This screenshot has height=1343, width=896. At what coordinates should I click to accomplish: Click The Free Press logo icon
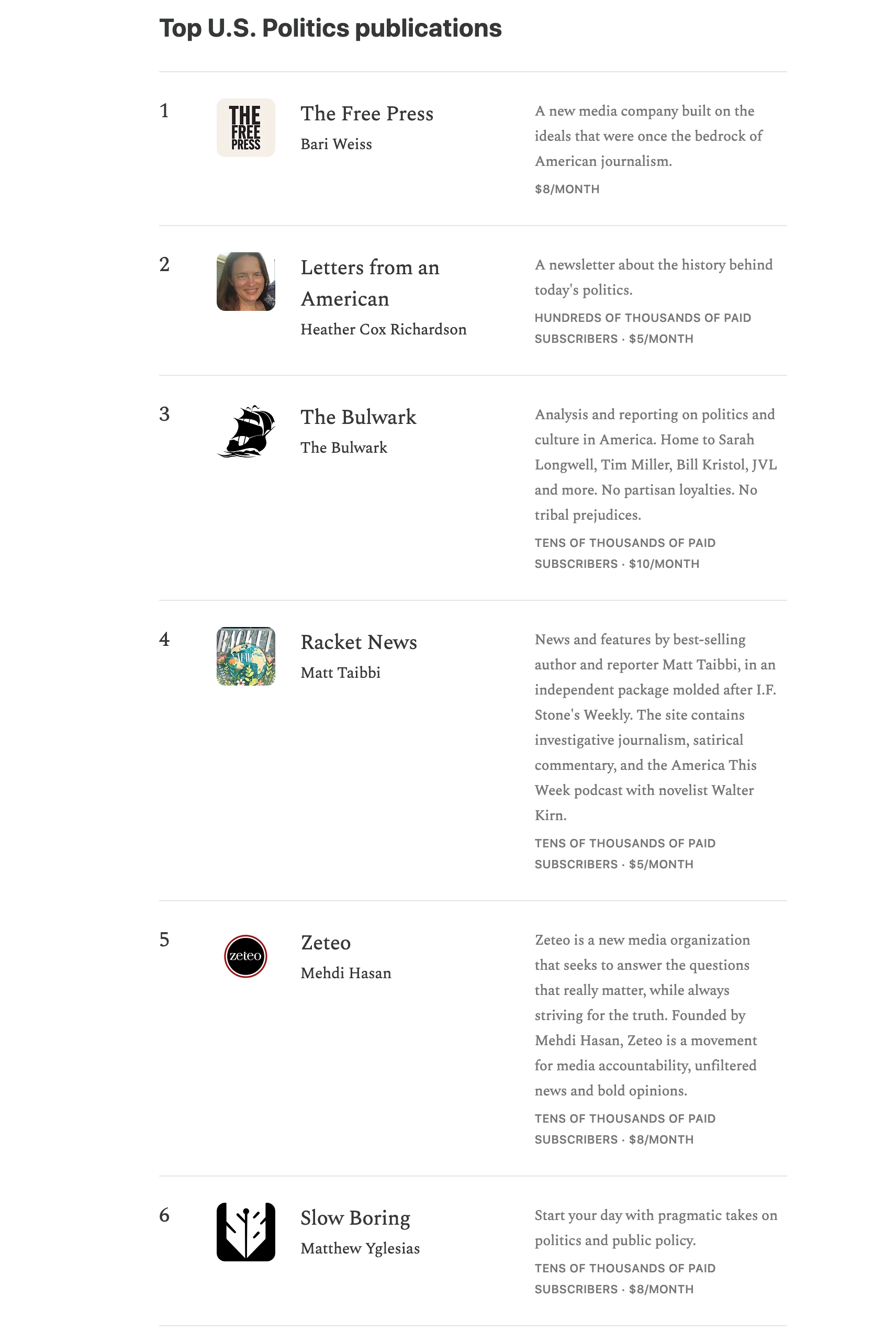click(x=245, y=127)
